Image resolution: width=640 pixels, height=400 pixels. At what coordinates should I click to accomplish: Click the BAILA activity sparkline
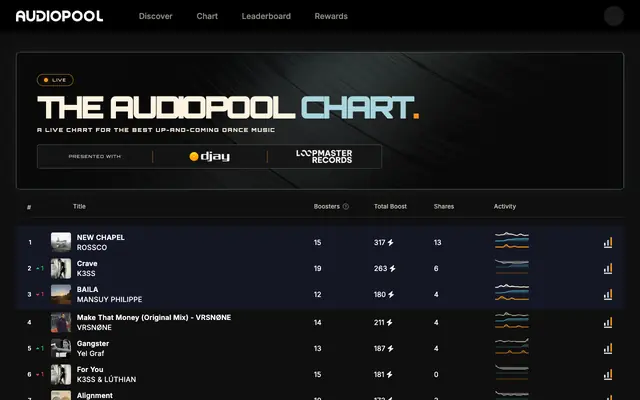[x=512, y=292]
